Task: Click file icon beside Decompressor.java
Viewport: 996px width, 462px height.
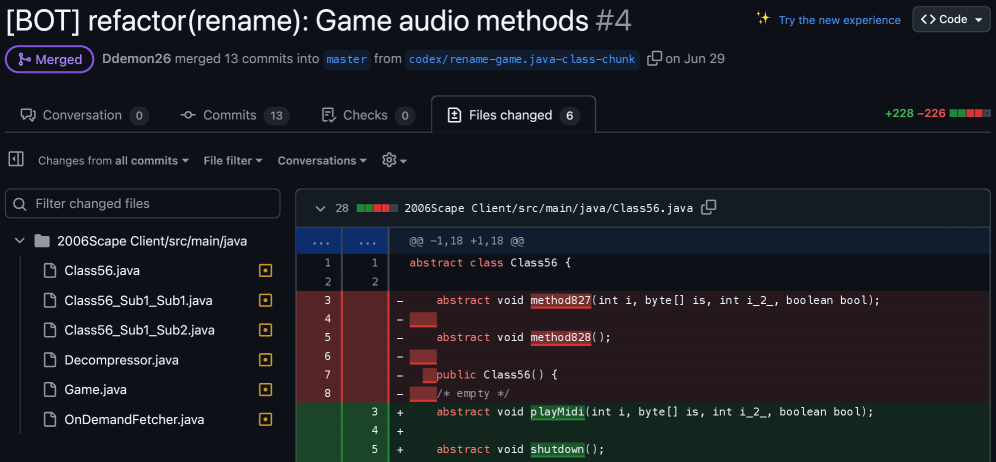Action: [x=50, y=360]
